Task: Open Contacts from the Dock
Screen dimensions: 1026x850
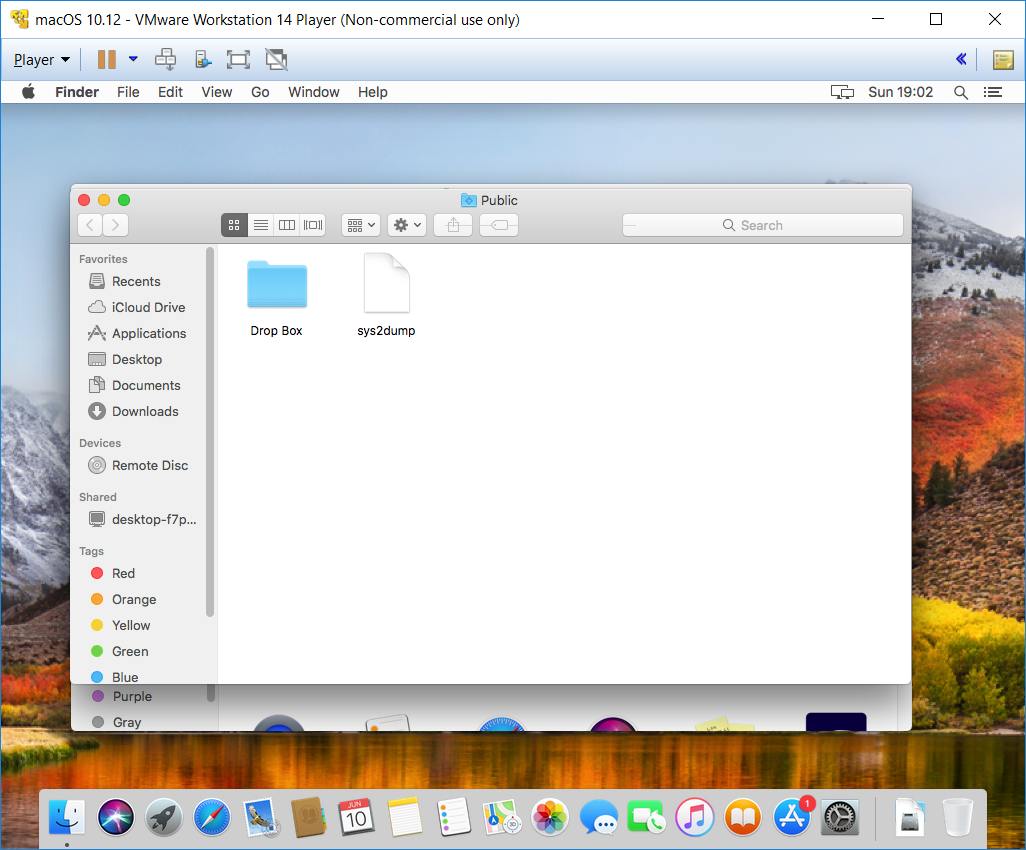Action: (308, 817)
